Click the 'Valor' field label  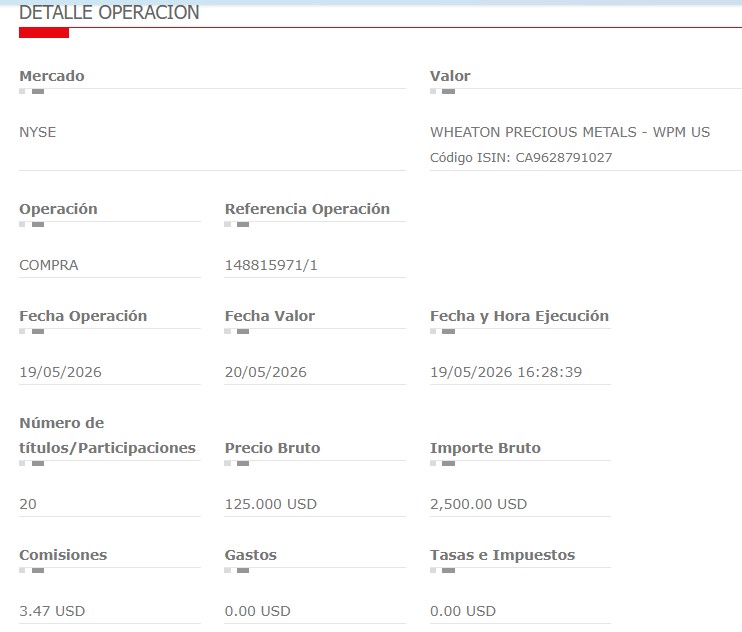click(x=450, y=76)
